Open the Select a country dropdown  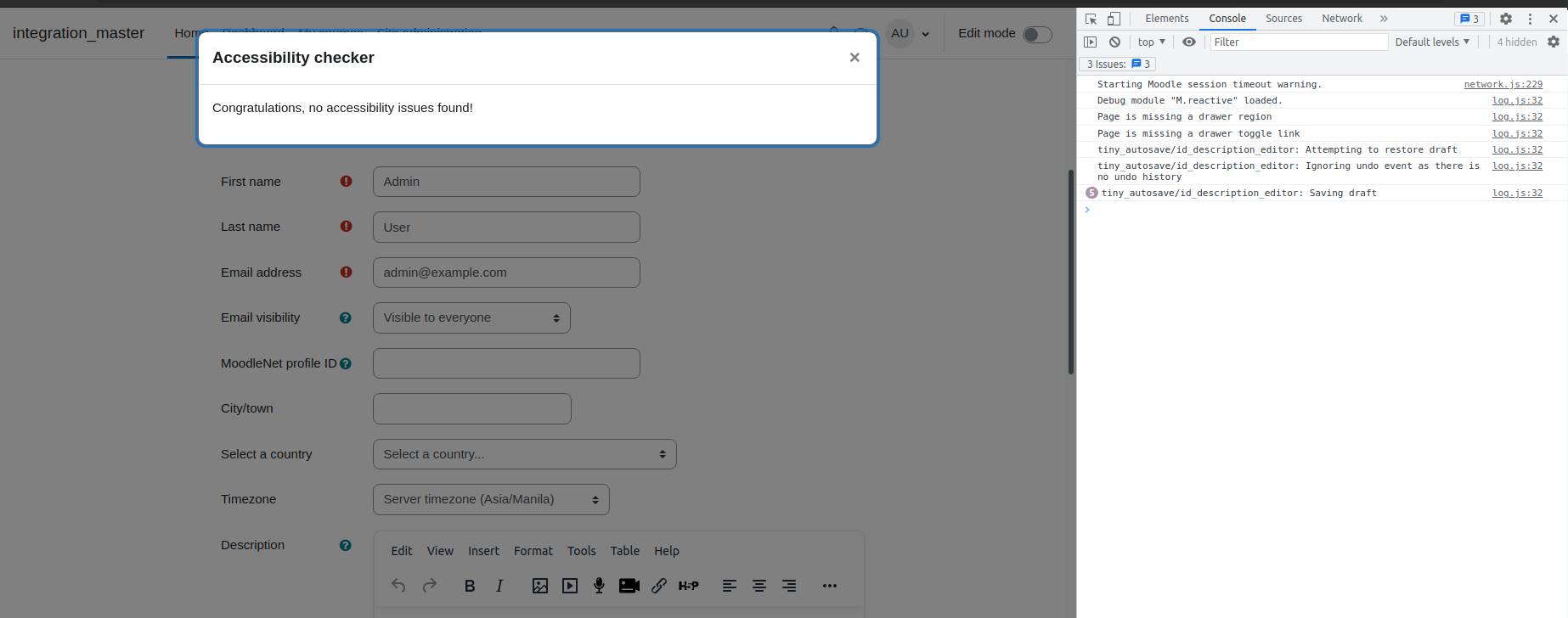tap(524, 454)
